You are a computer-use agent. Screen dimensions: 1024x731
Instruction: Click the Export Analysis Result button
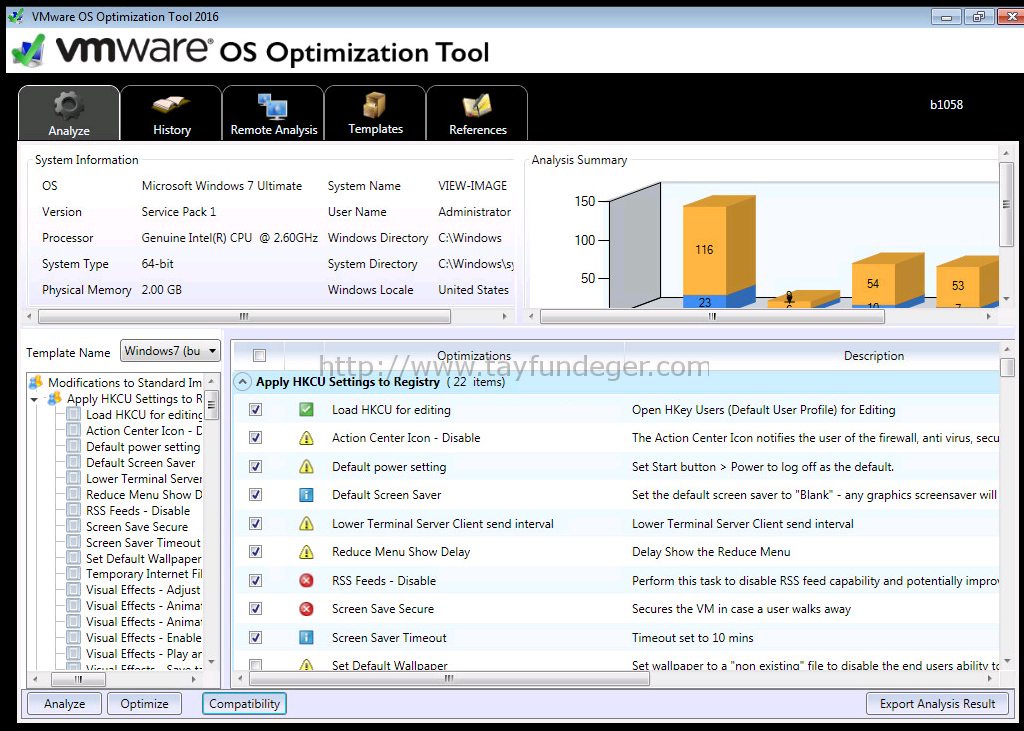[937, 704]
